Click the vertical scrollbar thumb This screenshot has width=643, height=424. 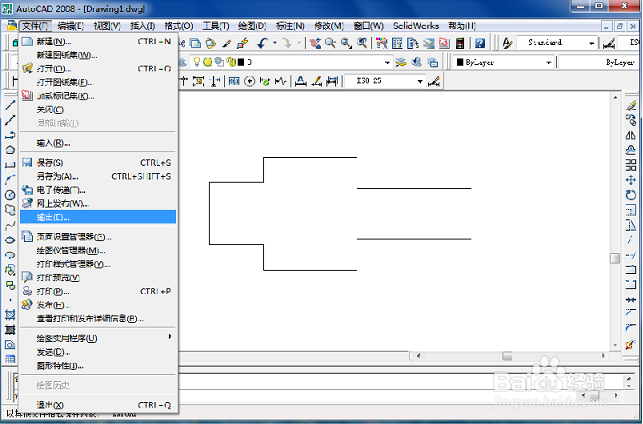(x=615, y=258)
